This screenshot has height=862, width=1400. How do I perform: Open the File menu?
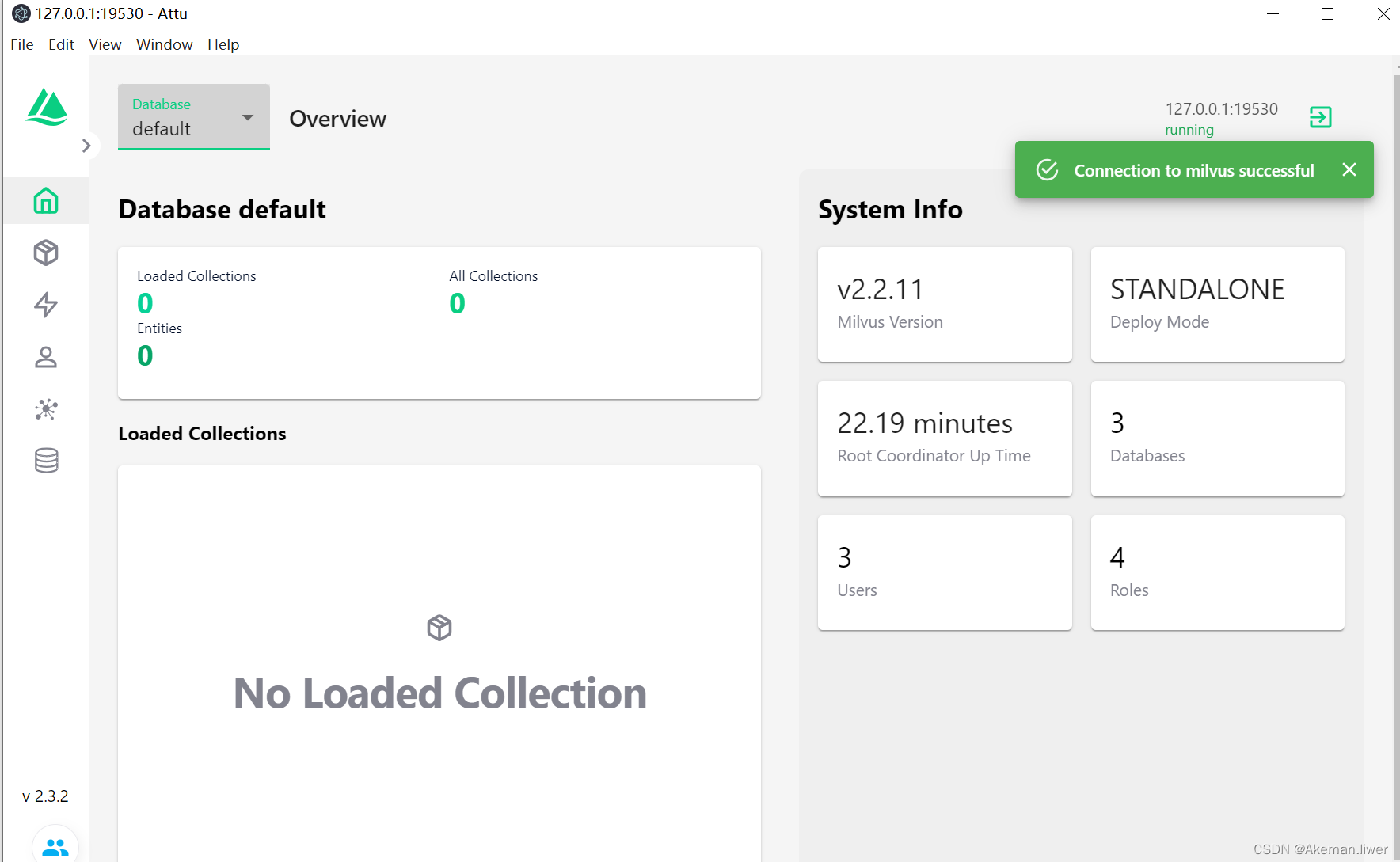pos(22,44)
